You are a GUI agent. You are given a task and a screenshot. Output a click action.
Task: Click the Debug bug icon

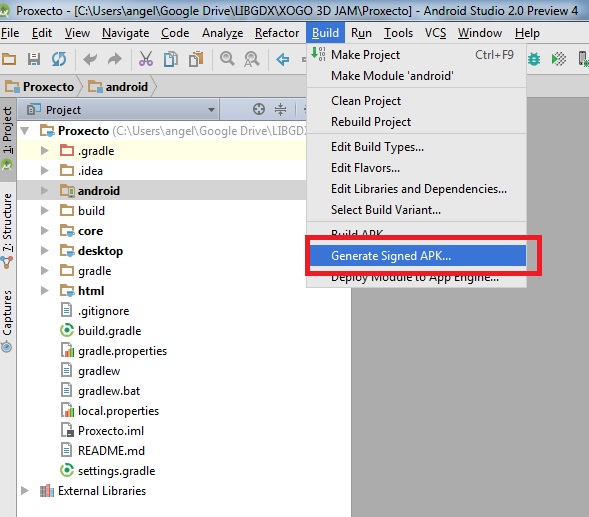(534, 59)
